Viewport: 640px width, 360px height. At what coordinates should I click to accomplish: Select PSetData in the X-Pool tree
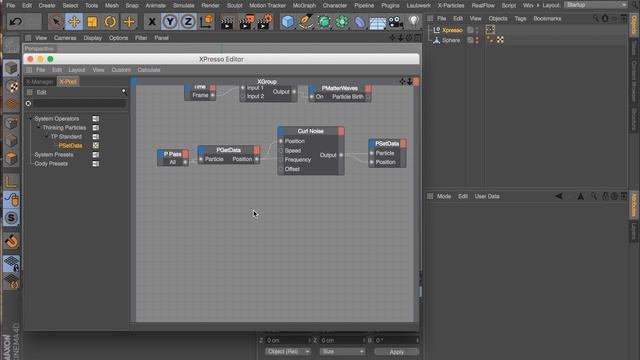point(70,146)
